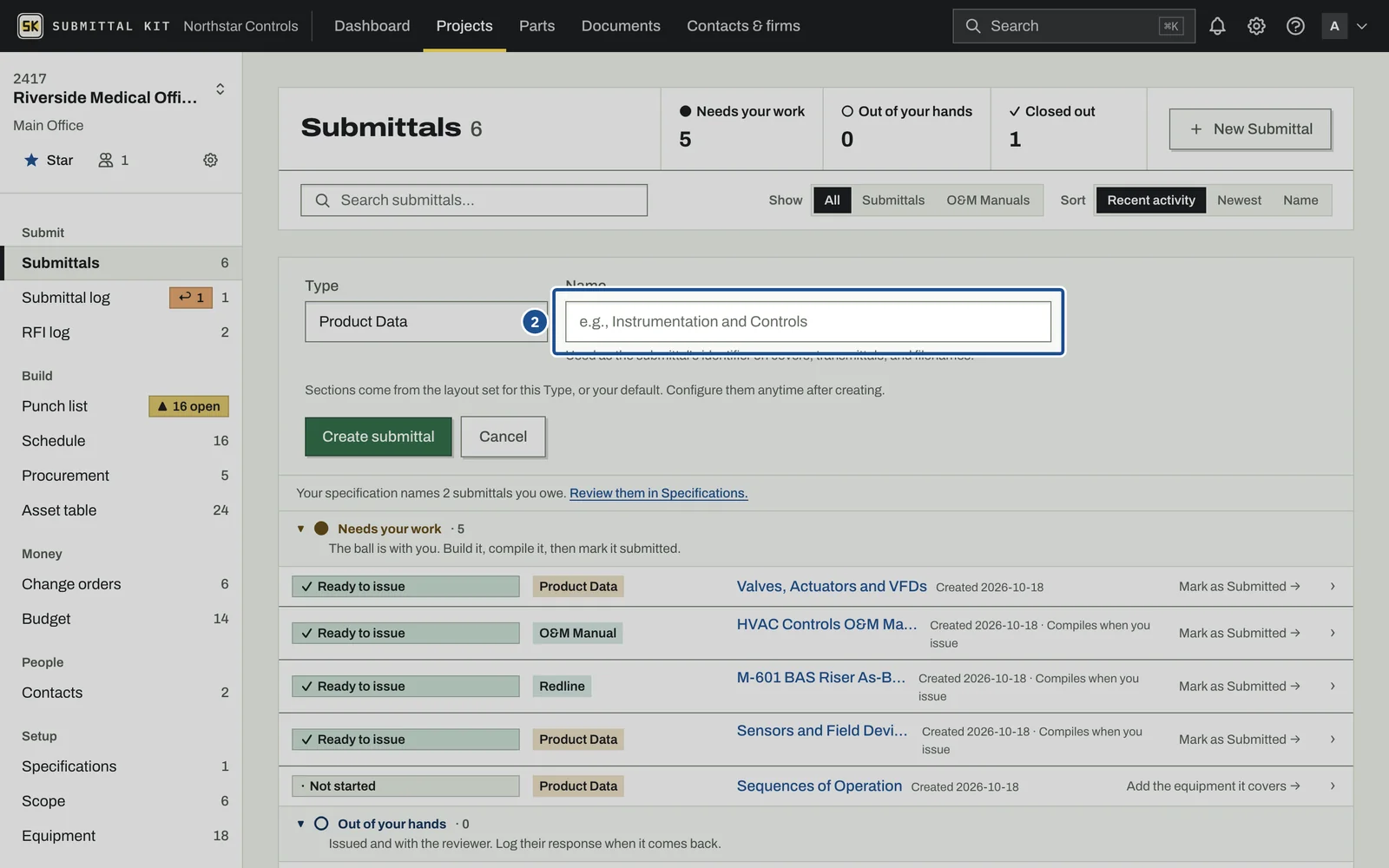Open the account menu chevron
Viewport: 1389px width, 868px height.
[x=1362, y=26]
